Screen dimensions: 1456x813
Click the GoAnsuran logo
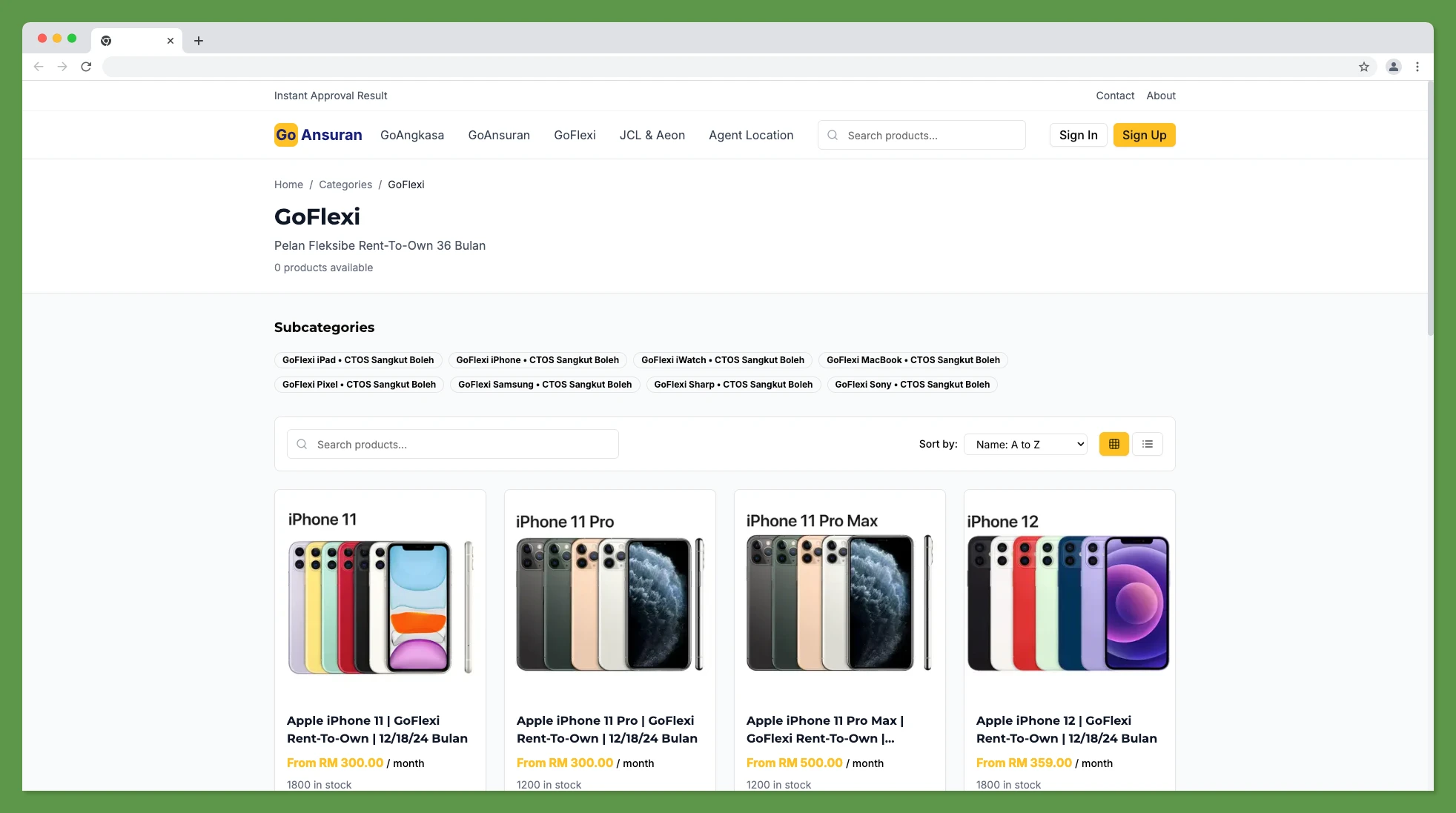(317, 135)
